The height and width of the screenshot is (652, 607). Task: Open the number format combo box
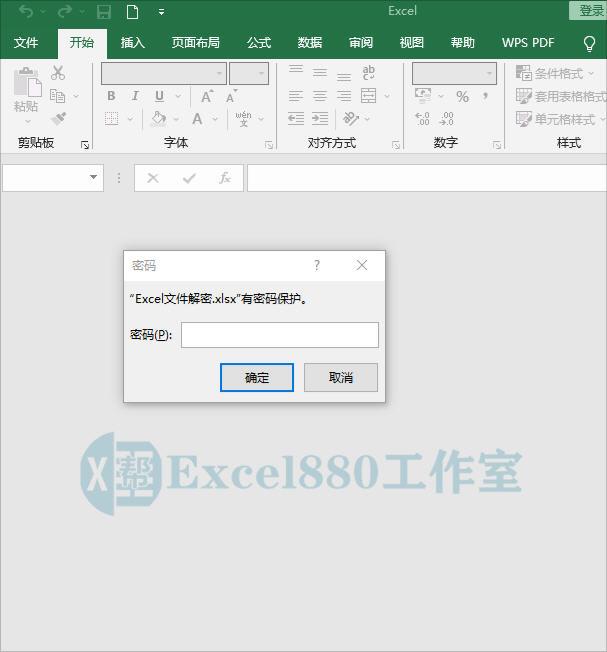tap(454, 74)
